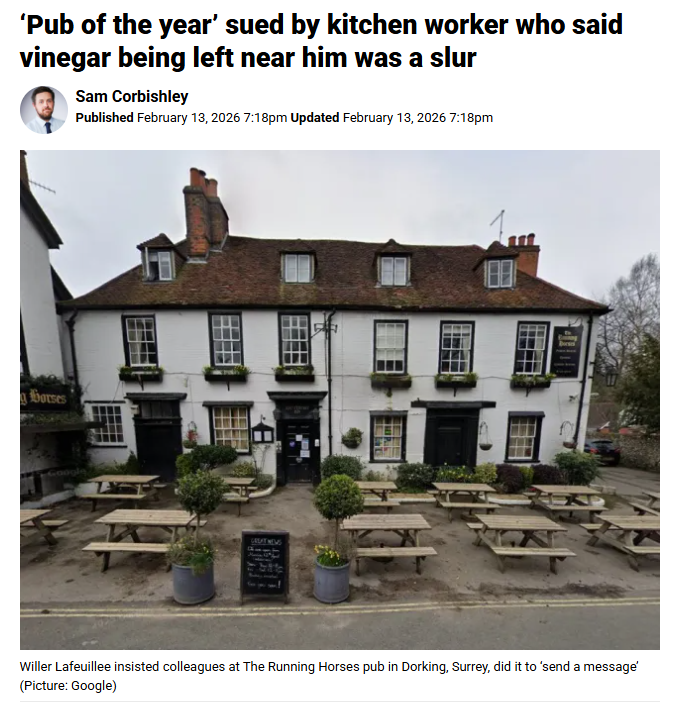
Task: Click the Running Horses wall sign by right window
Action: [567, 352]
